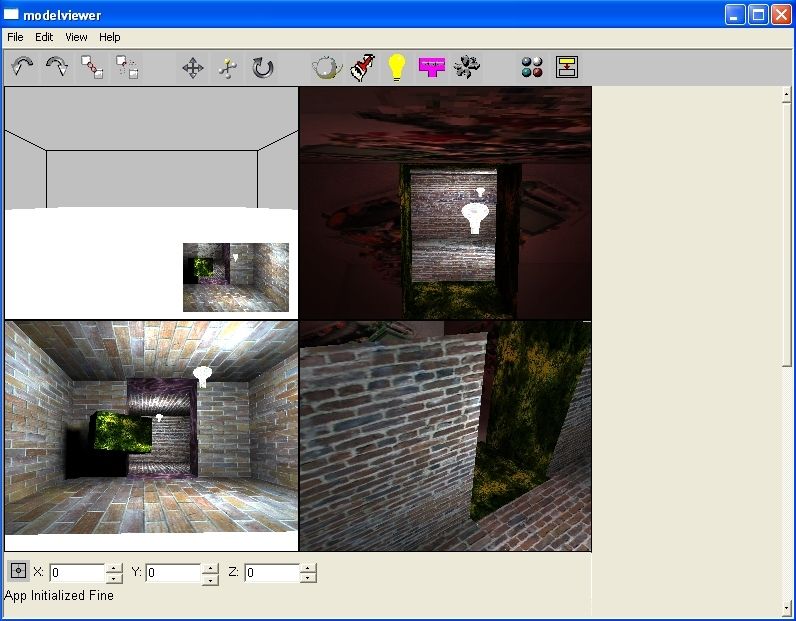Increase the Z value with up arrow

click(x=307, y=568)
